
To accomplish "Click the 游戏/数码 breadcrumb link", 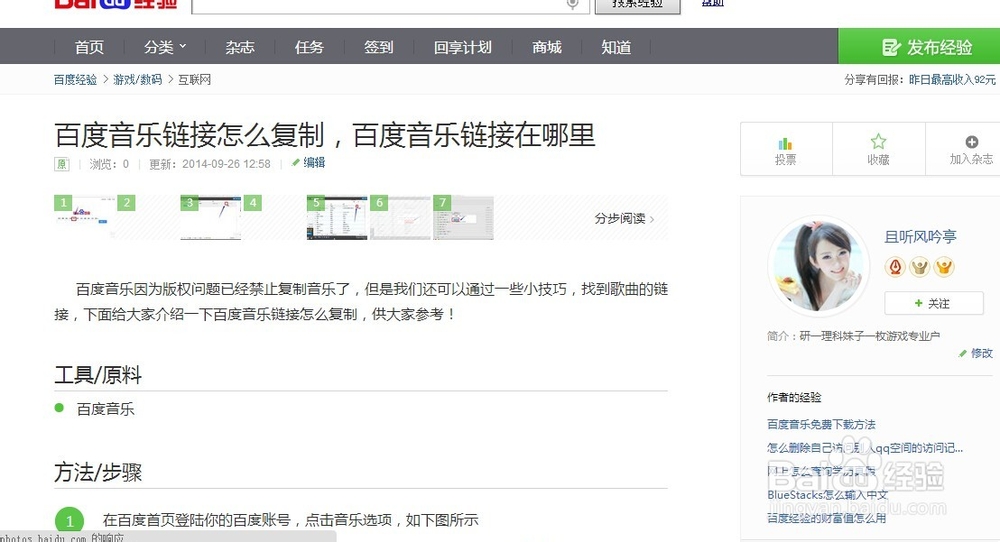I will click(138, 80).
